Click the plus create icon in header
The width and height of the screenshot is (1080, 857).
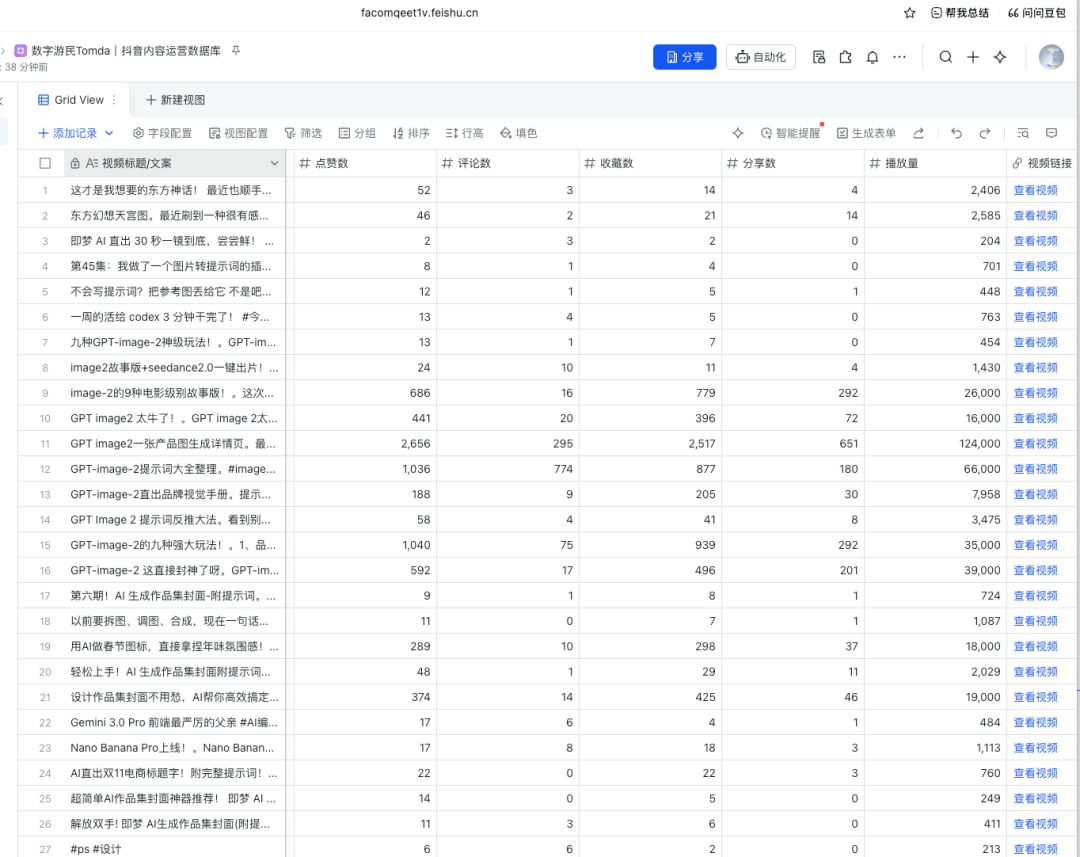tap(973, 57)
